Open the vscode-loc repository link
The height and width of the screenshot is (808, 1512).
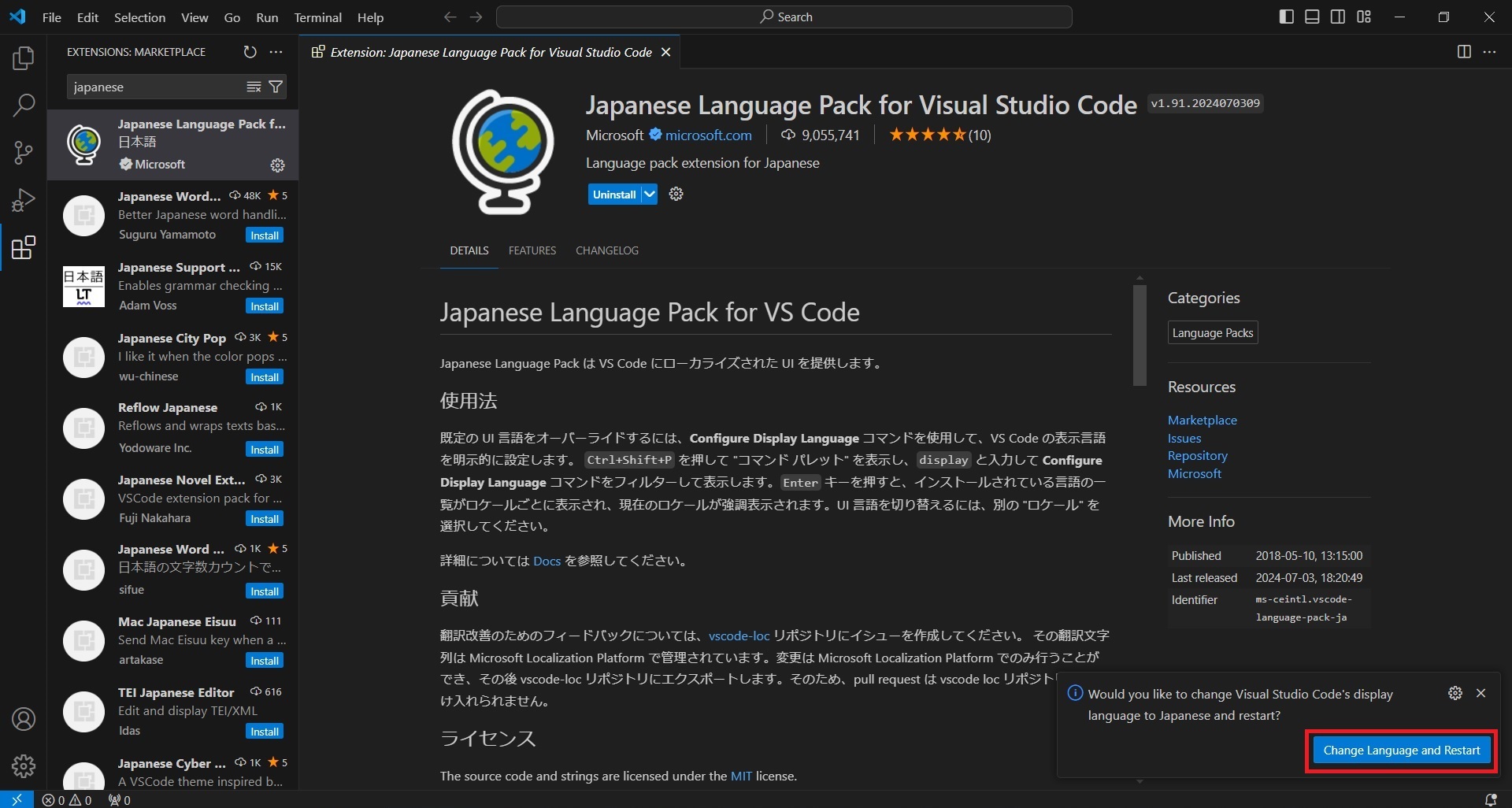coord(739,636)
